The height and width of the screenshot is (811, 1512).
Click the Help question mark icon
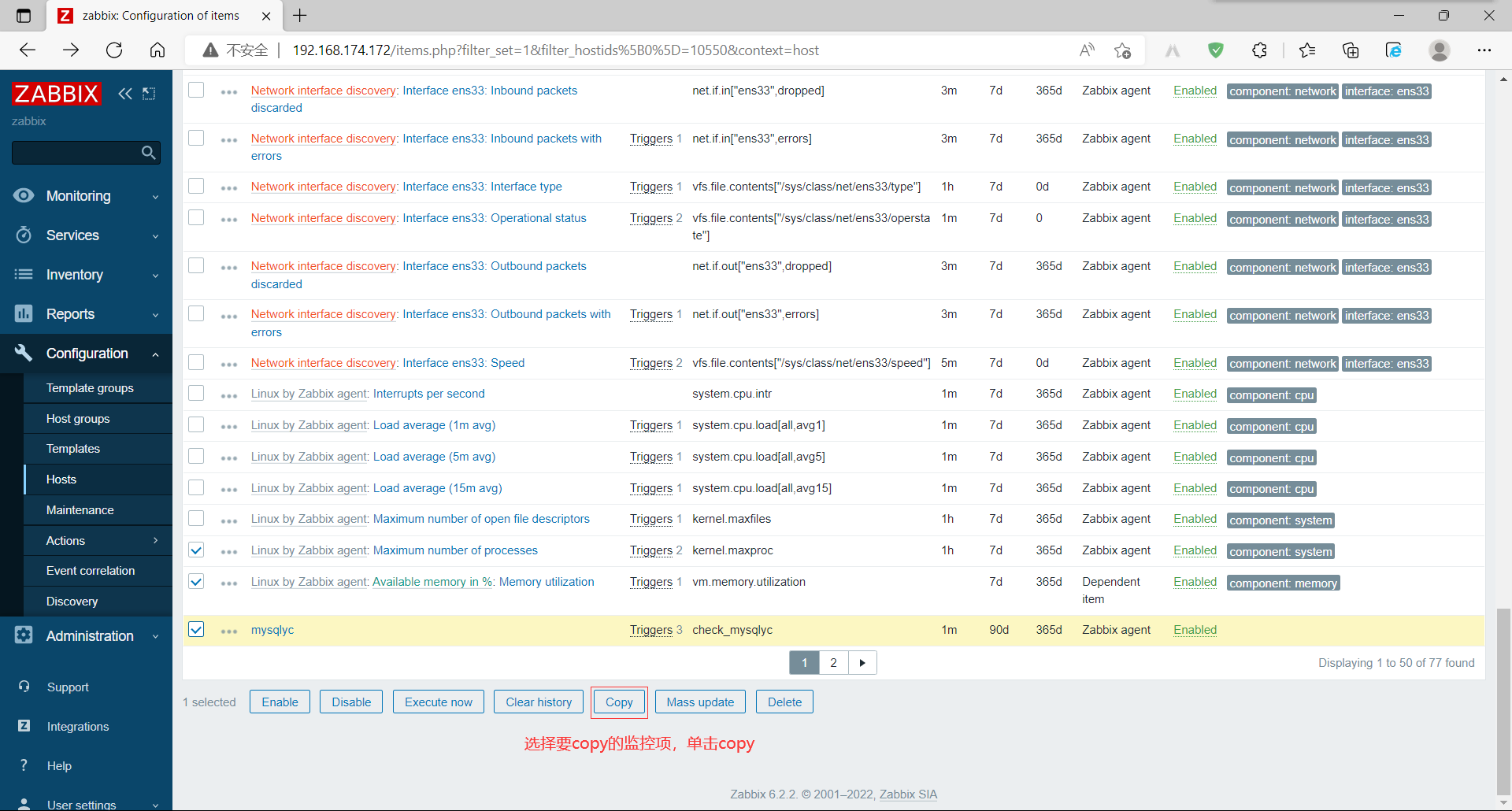[24, 765]
